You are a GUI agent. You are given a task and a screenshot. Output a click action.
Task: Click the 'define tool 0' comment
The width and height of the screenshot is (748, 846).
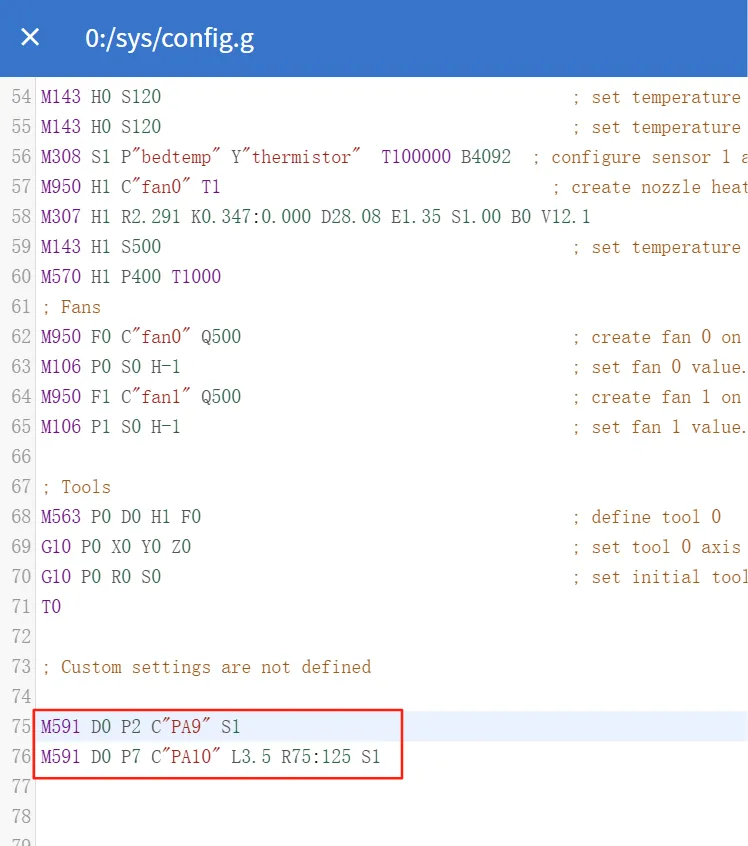pos(655,517)
